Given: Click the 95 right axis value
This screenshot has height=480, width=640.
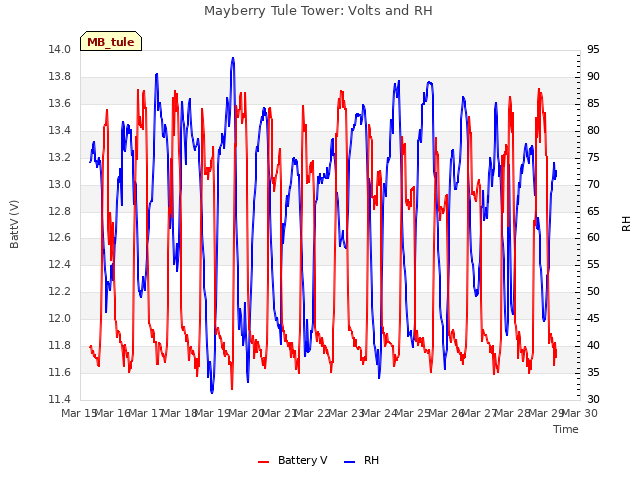Looking at the screenshot, I should 593,50.
